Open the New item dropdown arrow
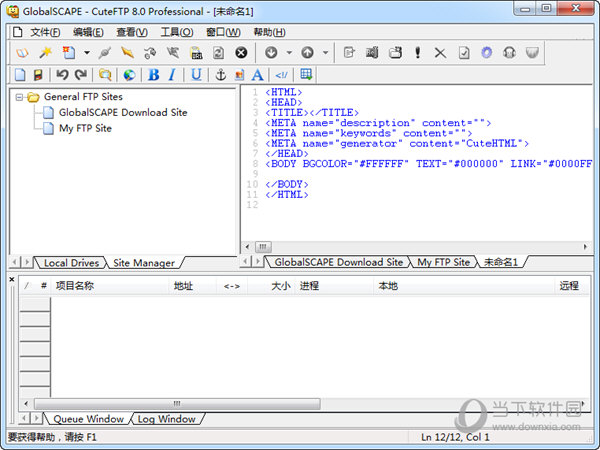 (x=87, y=52)
